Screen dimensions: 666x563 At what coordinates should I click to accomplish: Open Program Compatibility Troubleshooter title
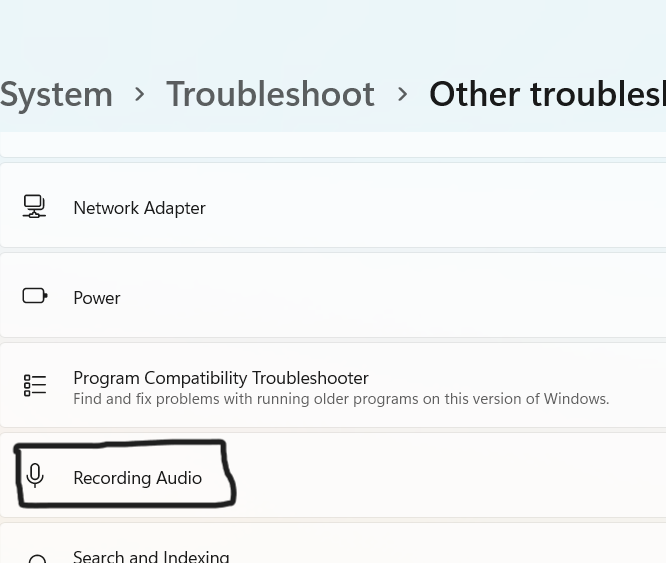coord(221,378)
